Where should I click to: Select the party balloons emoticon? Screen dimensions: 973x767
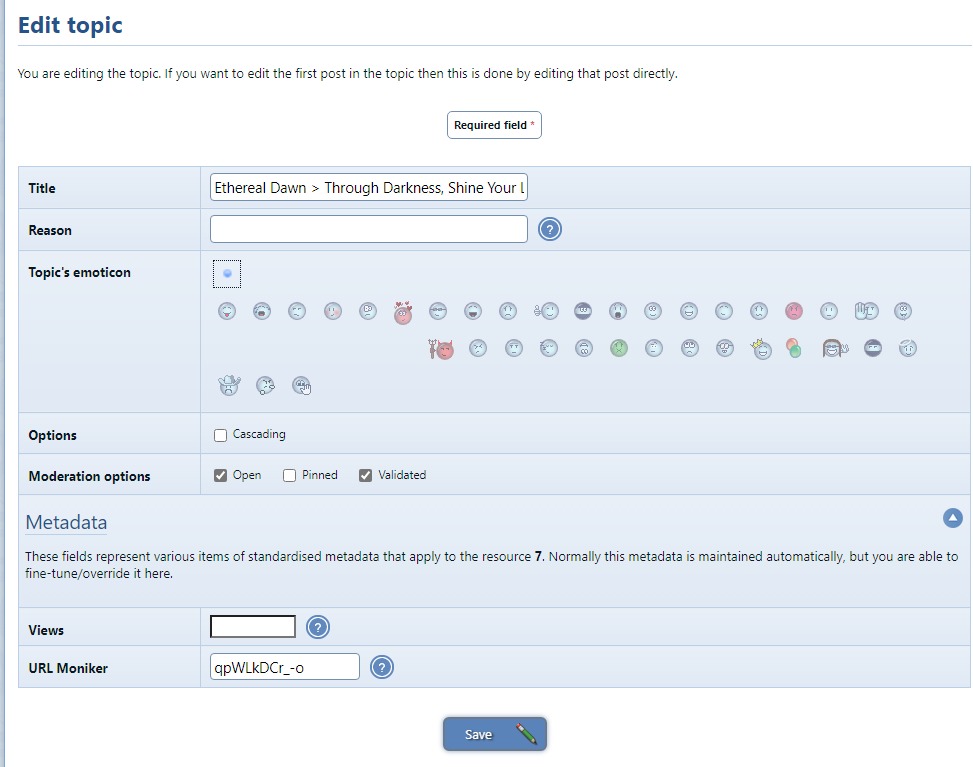[x=794, y=349]
